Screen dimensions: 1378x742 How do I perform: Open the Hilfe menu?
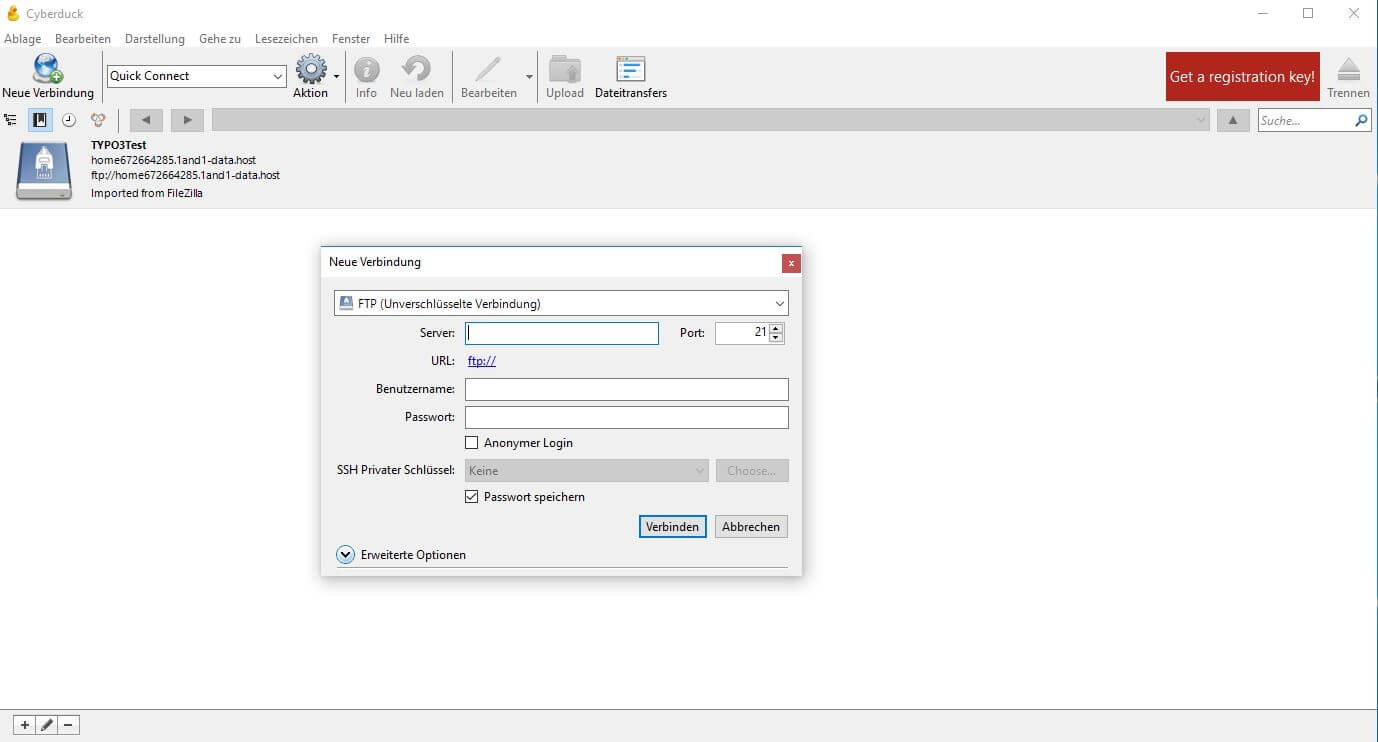click(396, 39)
